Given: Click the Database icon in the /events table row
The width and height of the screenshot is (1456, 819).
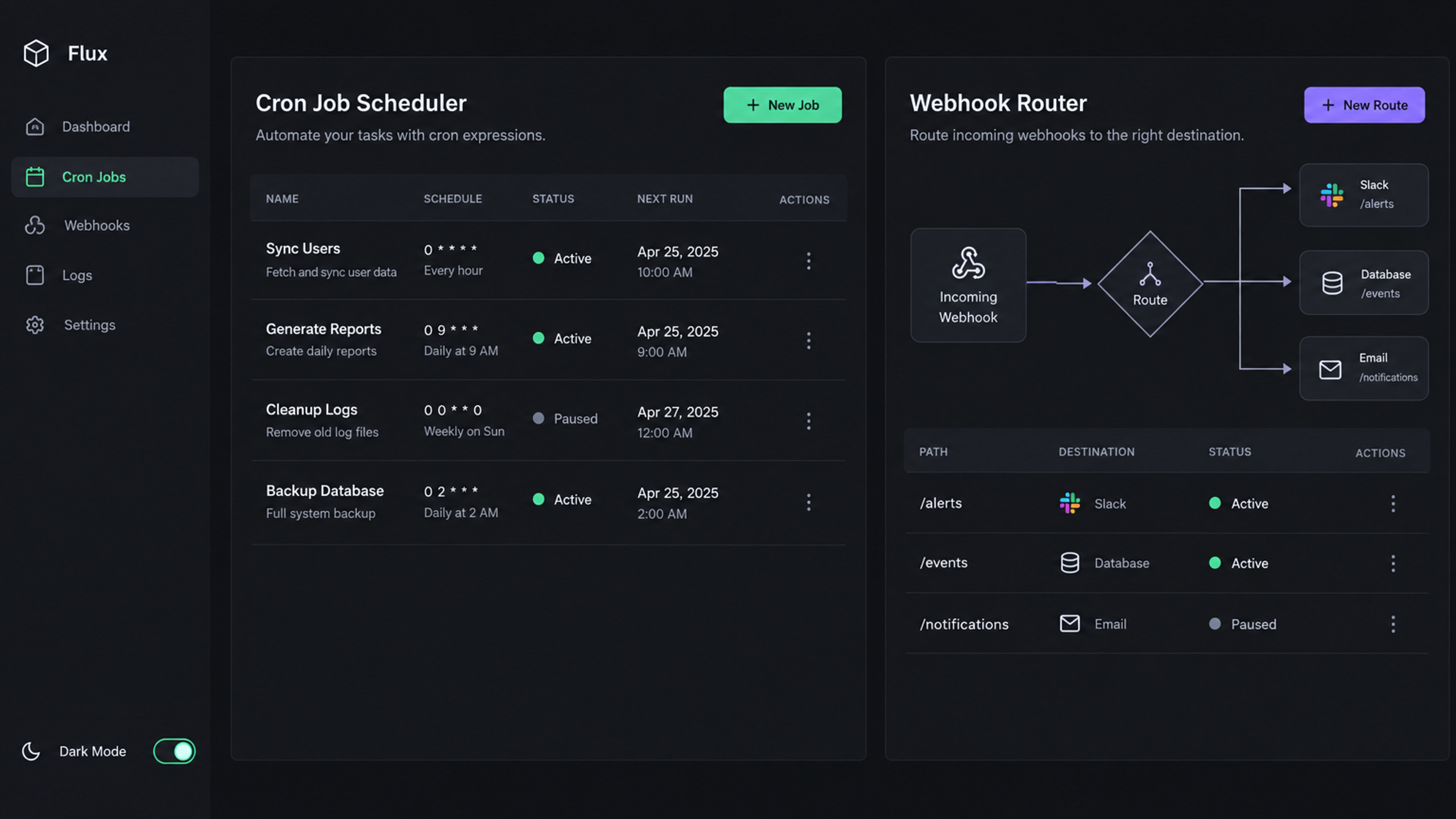Looking at the screenshot, I should pyautogui.click(x=1070, y=562).
